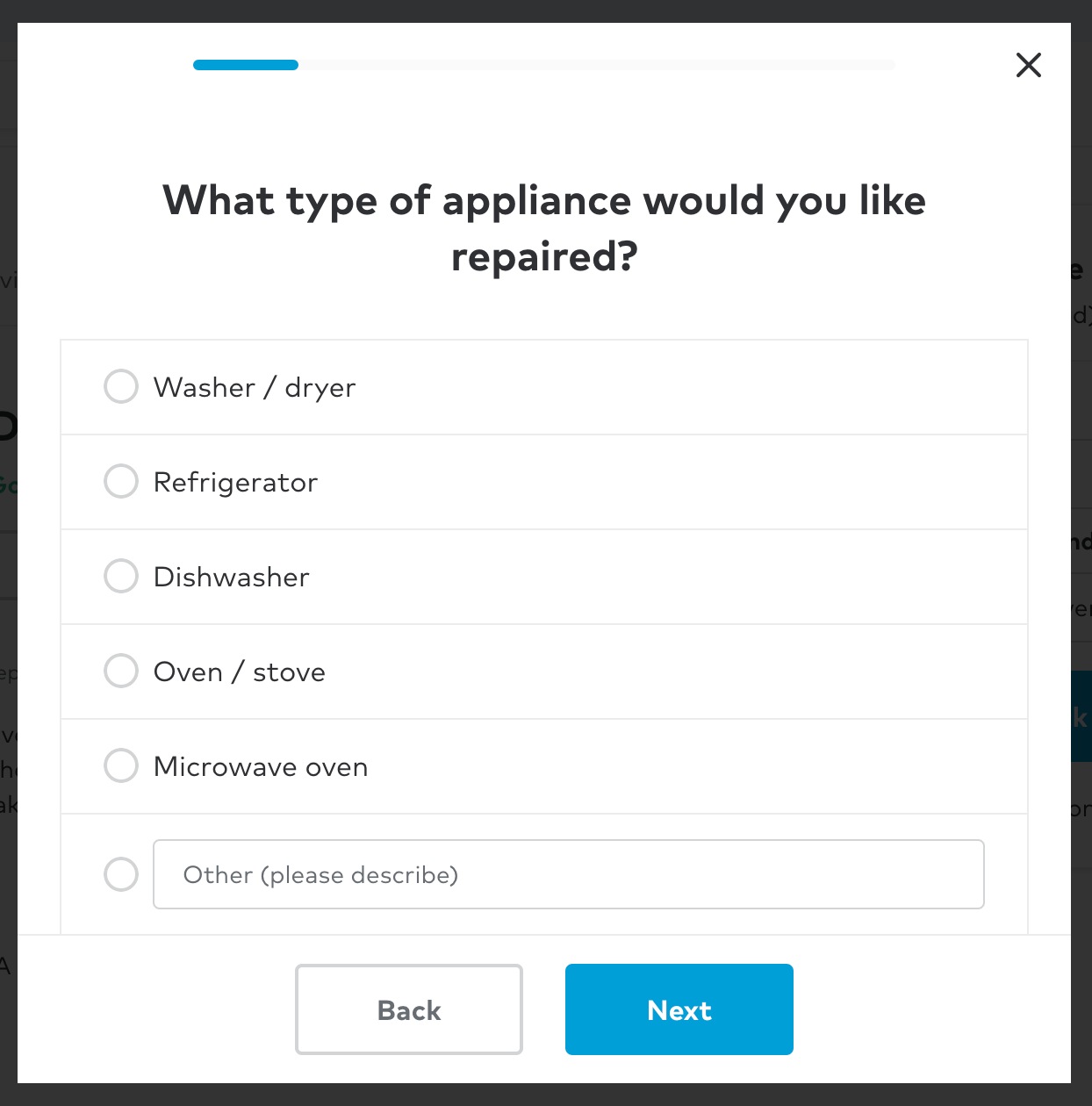The width and height of the screenshot is (1092, 1106).
Task: Click the Washer / dryer label text
Action: pyautogui.click(x=255, y=387)
